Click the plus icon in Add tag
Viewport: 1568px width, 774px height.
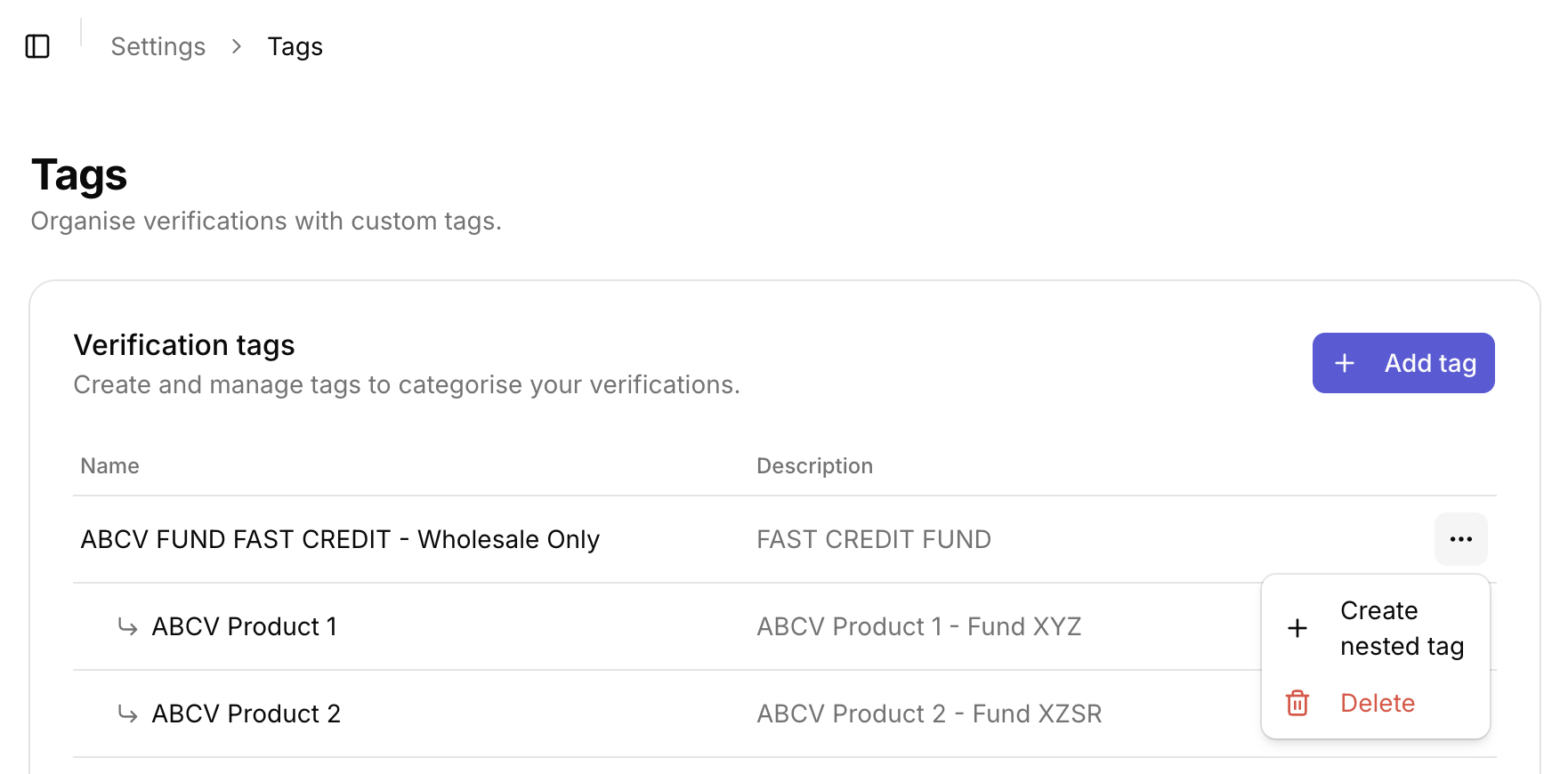(x=1345, y=363)
